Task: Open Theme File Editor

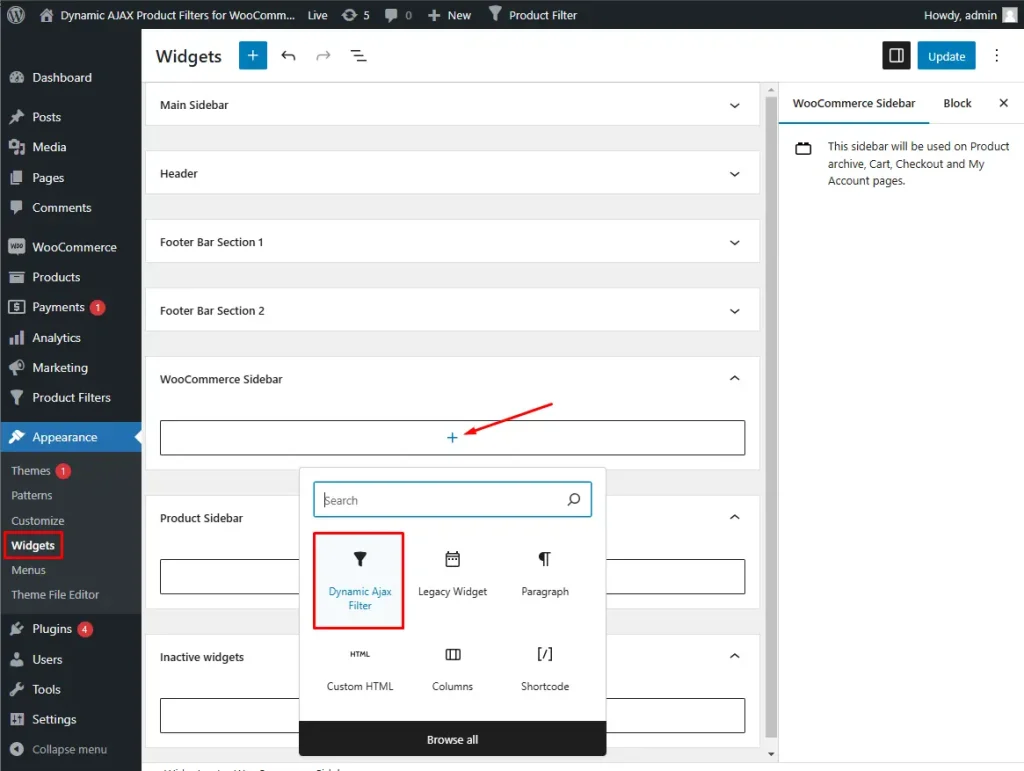Action: pos(55,595)
